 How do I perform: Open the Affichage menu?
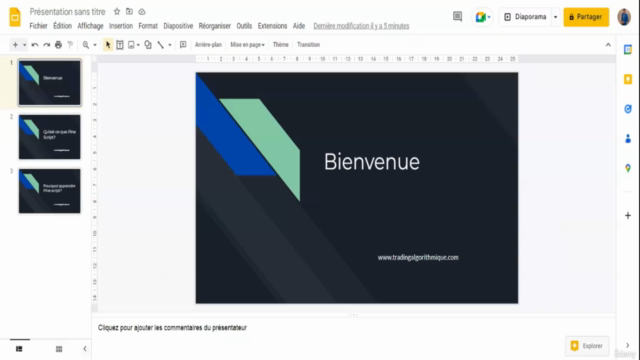click(x=90, y=26)
